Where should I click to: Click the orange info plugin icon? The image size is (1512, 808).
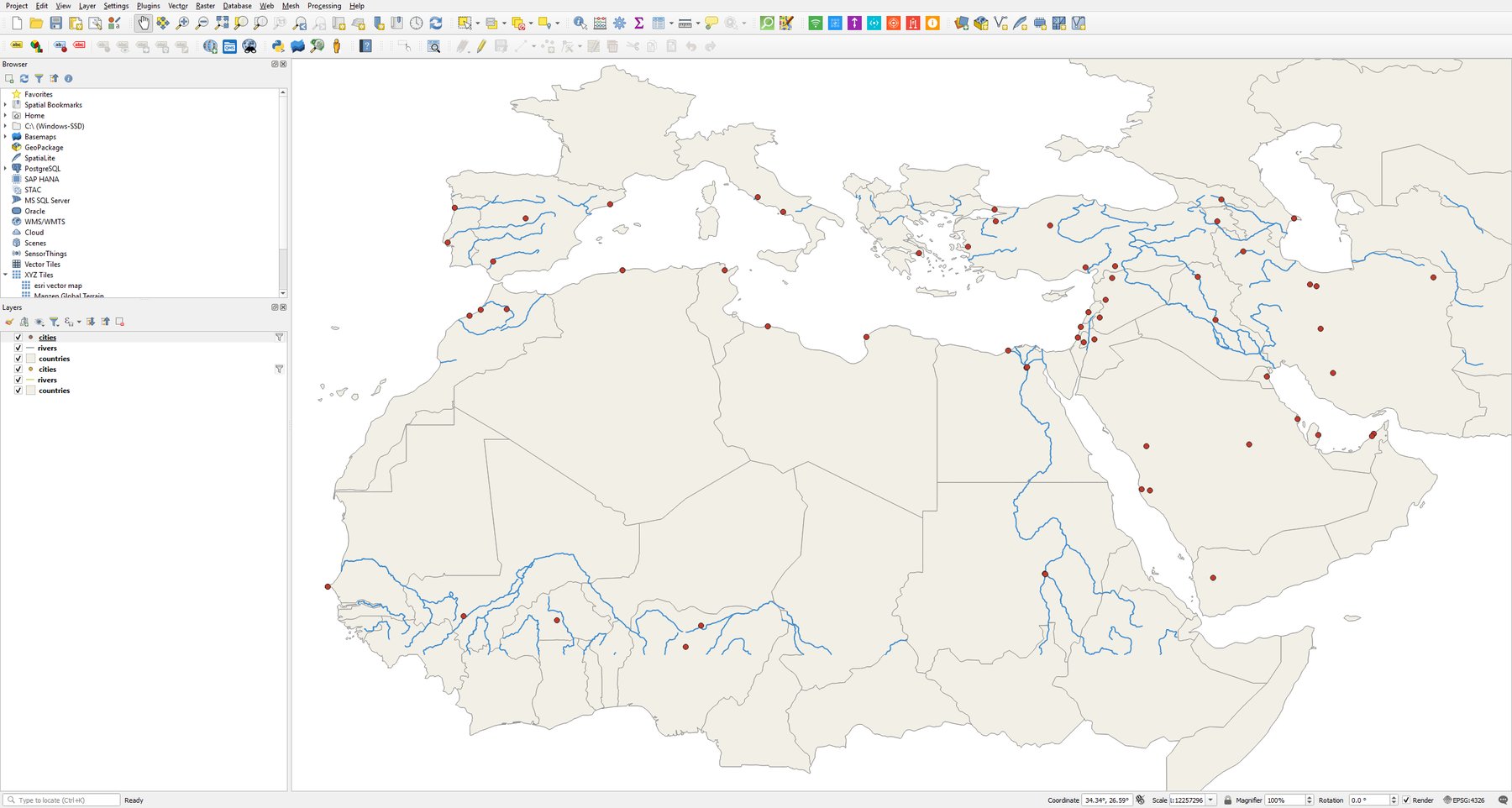932,24
